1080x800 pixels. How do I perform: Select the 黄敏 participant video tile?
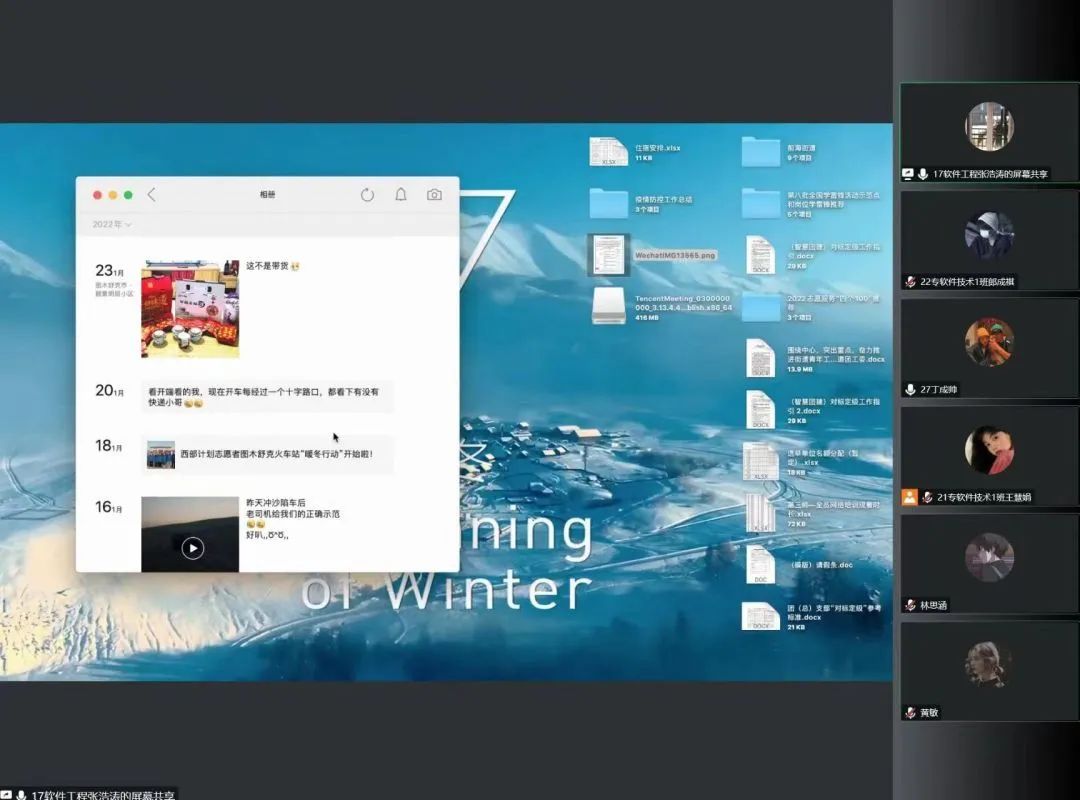989,670
